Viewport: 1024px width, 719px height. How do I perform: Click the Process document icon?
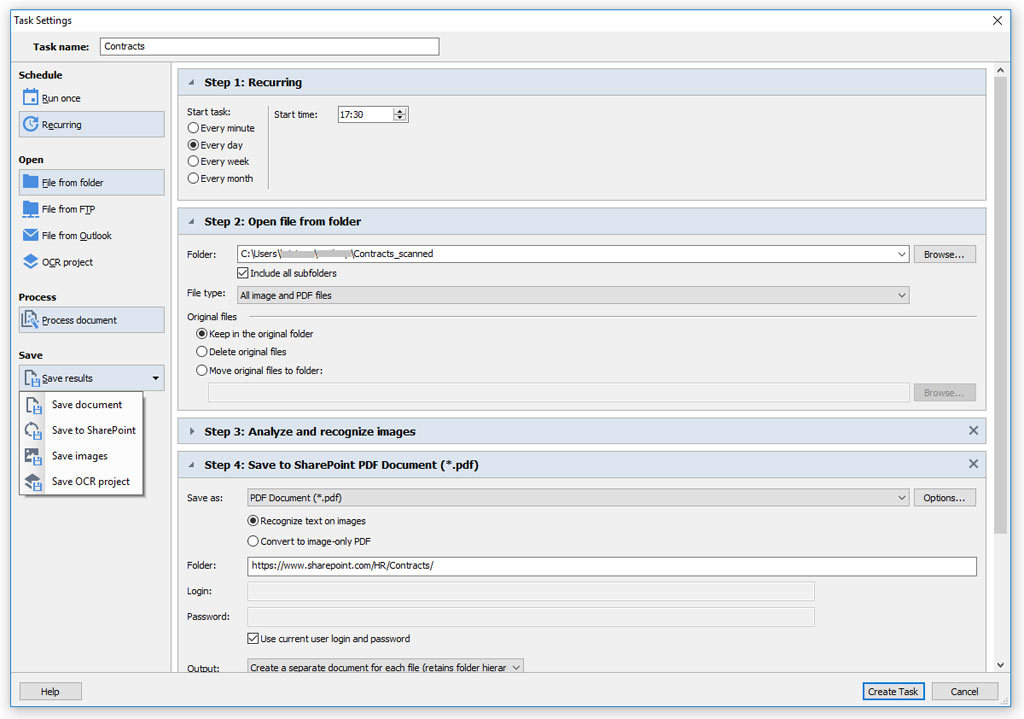(x=30, y=320)
